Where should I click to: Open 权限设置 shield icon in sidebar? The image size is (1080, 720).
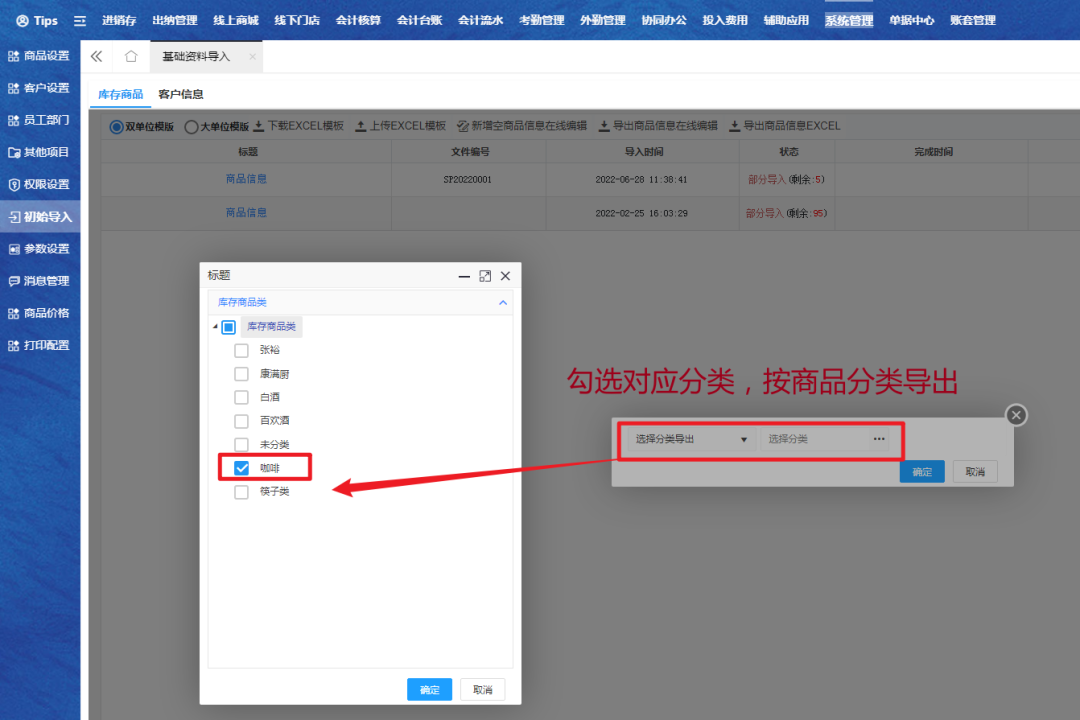(x=14, y=185)
